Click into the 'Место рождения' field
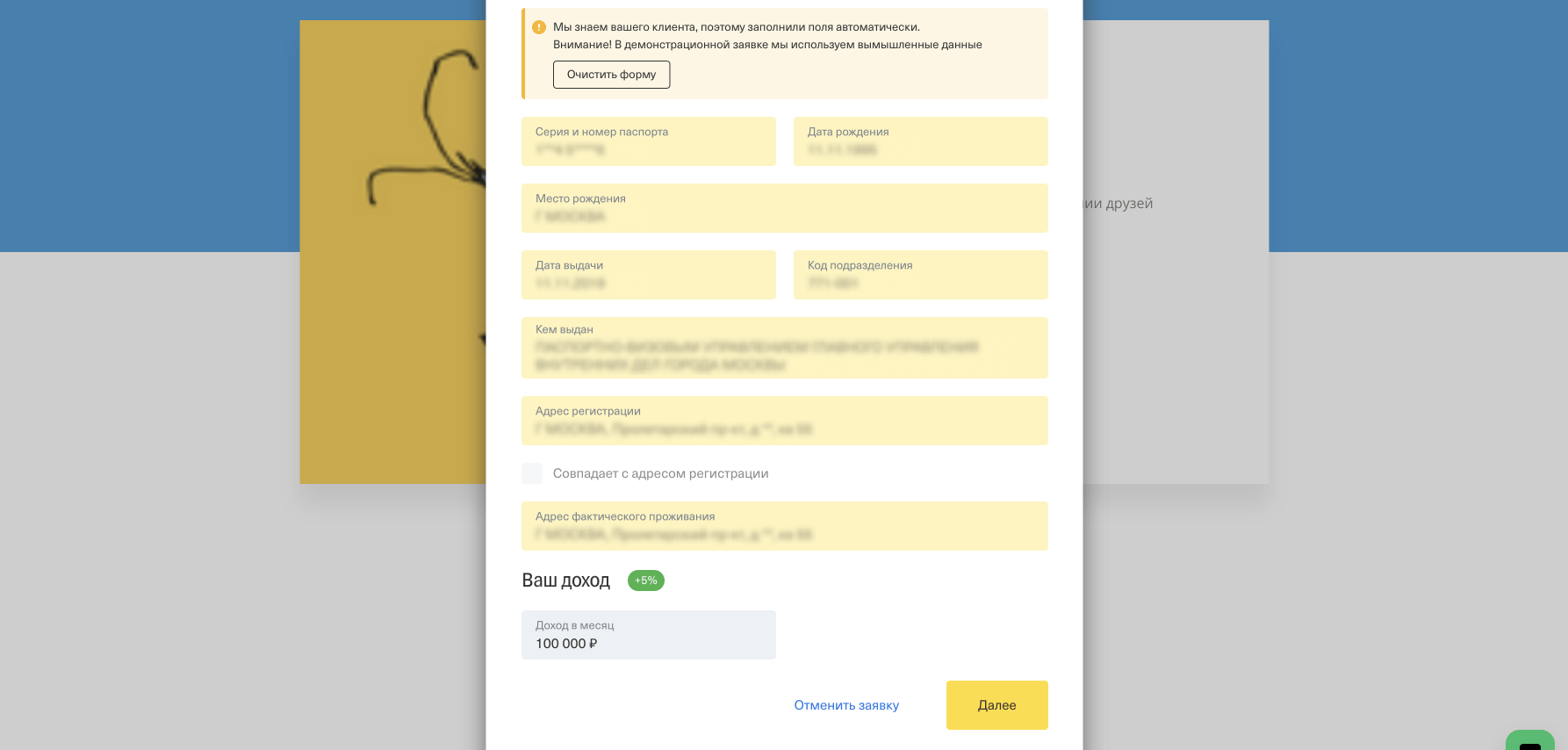This screenshot has width=1568, height=750. pyautogui.click(x=785, y=208)
